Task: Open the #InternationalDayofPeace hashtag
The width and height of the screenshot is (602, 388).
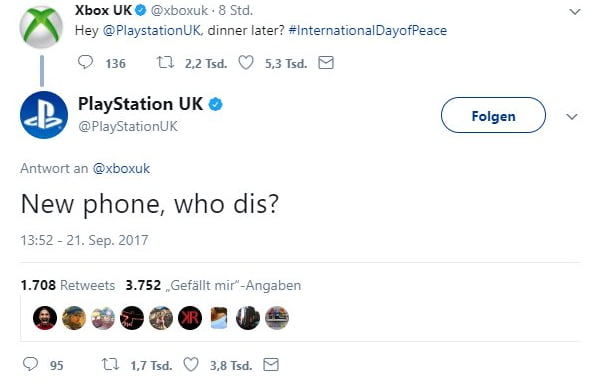Action: click(x=367, y=30)
